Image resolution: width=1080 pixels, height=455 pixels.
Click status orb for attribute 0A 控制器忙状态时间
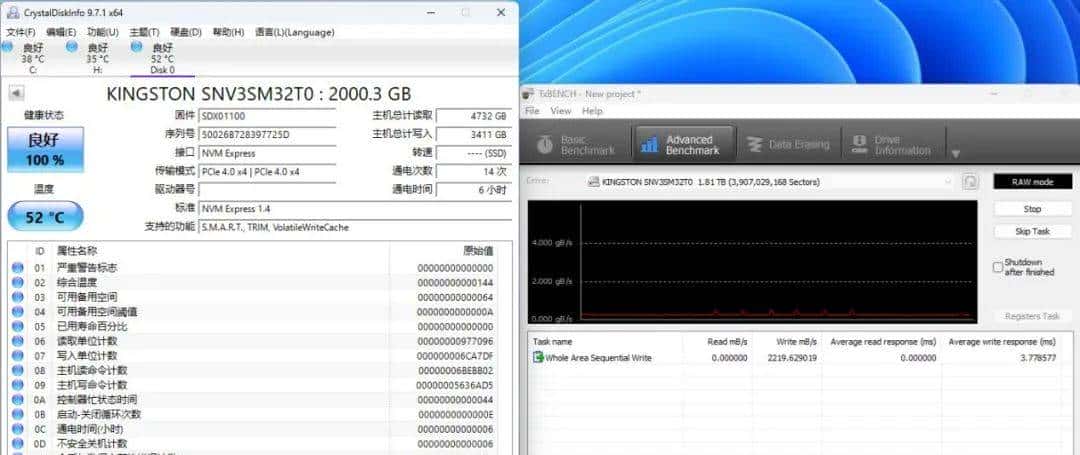pos(18,399)
